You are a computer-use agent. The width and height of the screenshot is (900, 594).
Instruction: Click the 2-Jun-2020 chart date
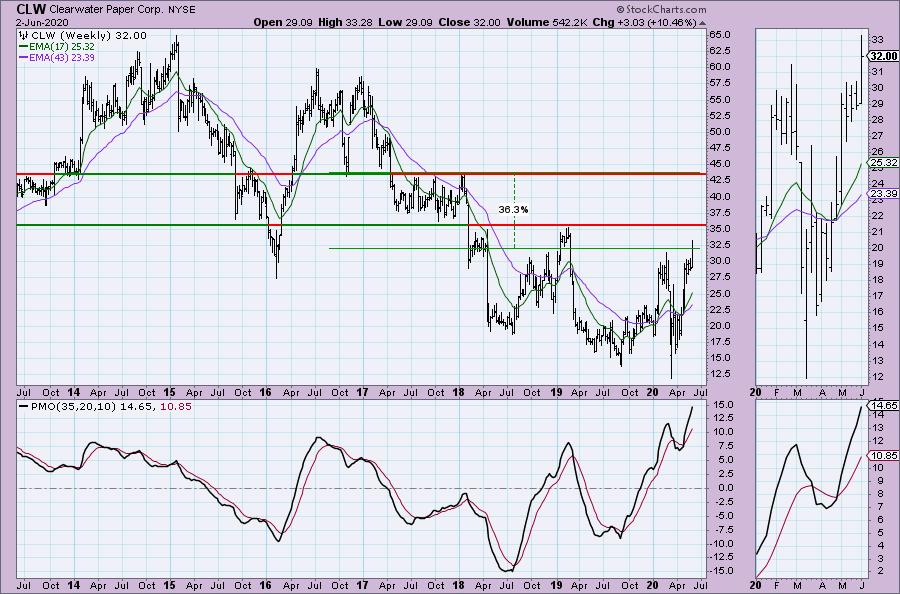pyautogui.click(x=42, y=22)
